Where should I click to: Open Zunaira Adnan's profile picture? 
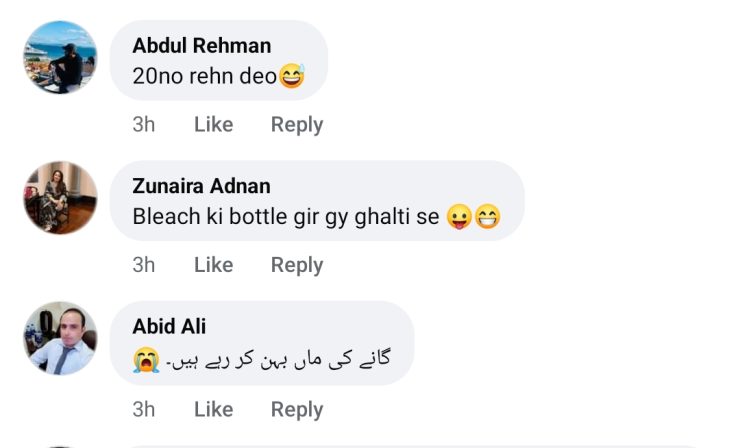[x=60, y=198]
